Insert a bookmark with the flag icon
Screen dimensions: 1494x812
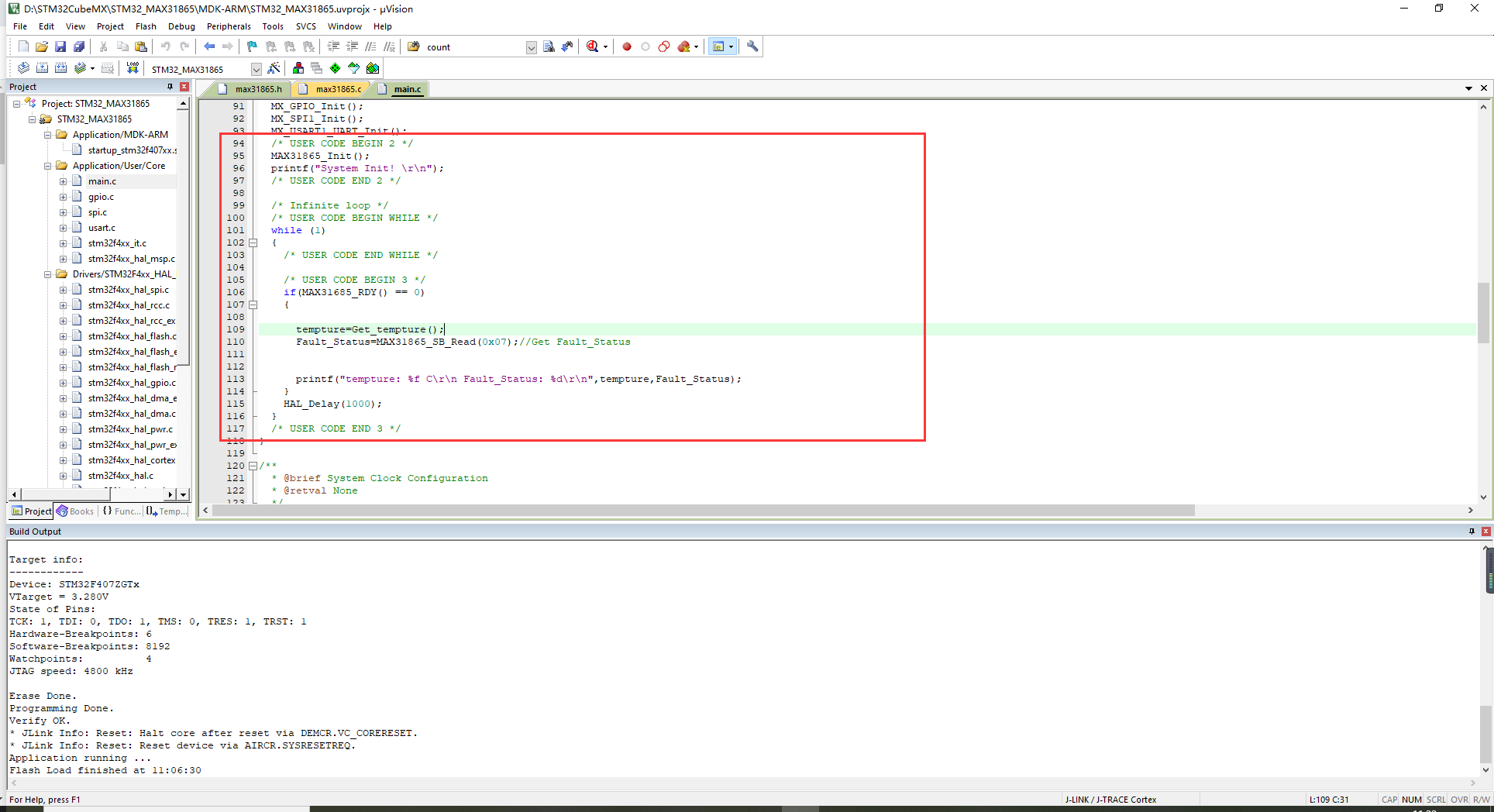tap(252, 46)
